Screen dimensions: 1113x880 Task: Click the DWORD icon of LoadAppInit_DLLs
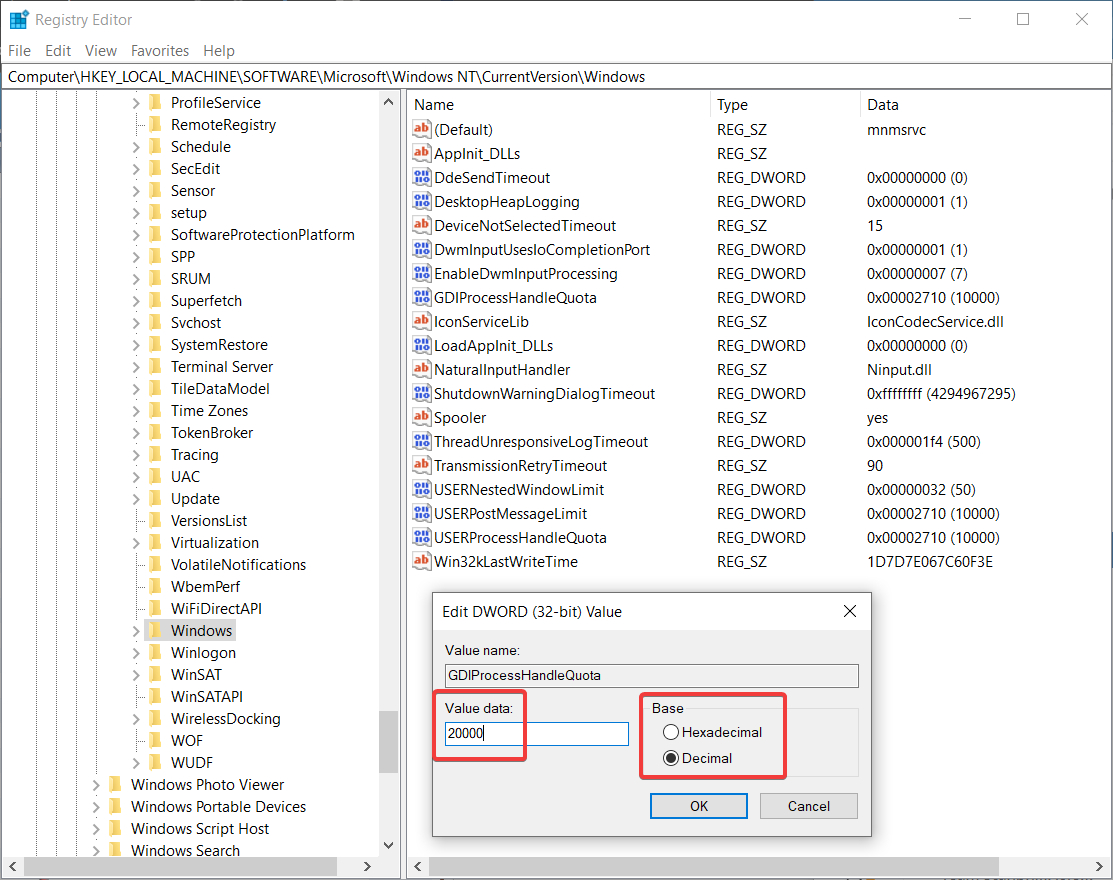[422, 346]
